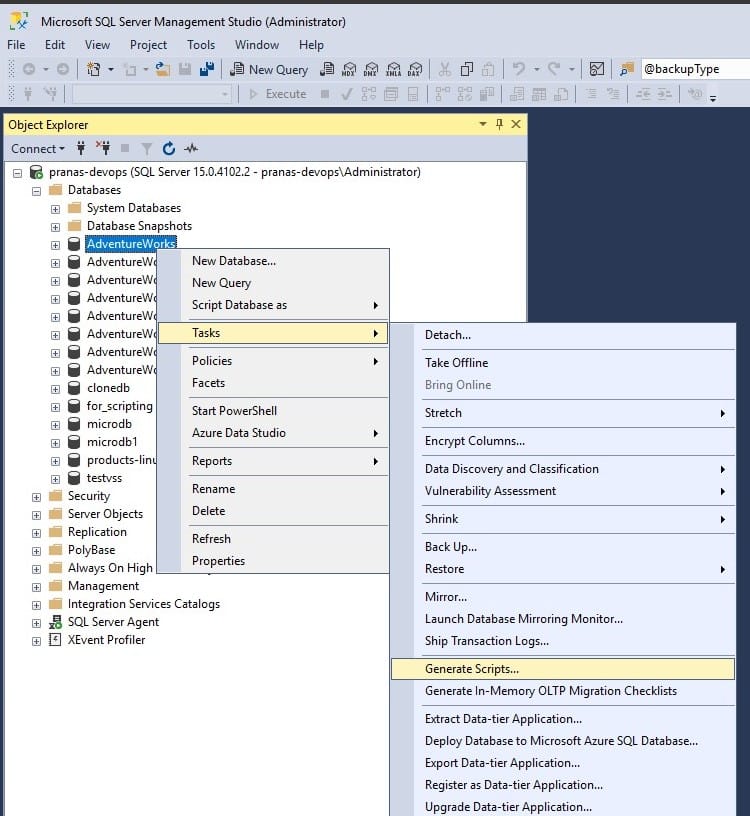The width and height of the screenshot is (750, 816).
Task: Select the microdb1 database
Action: point(112,442)
